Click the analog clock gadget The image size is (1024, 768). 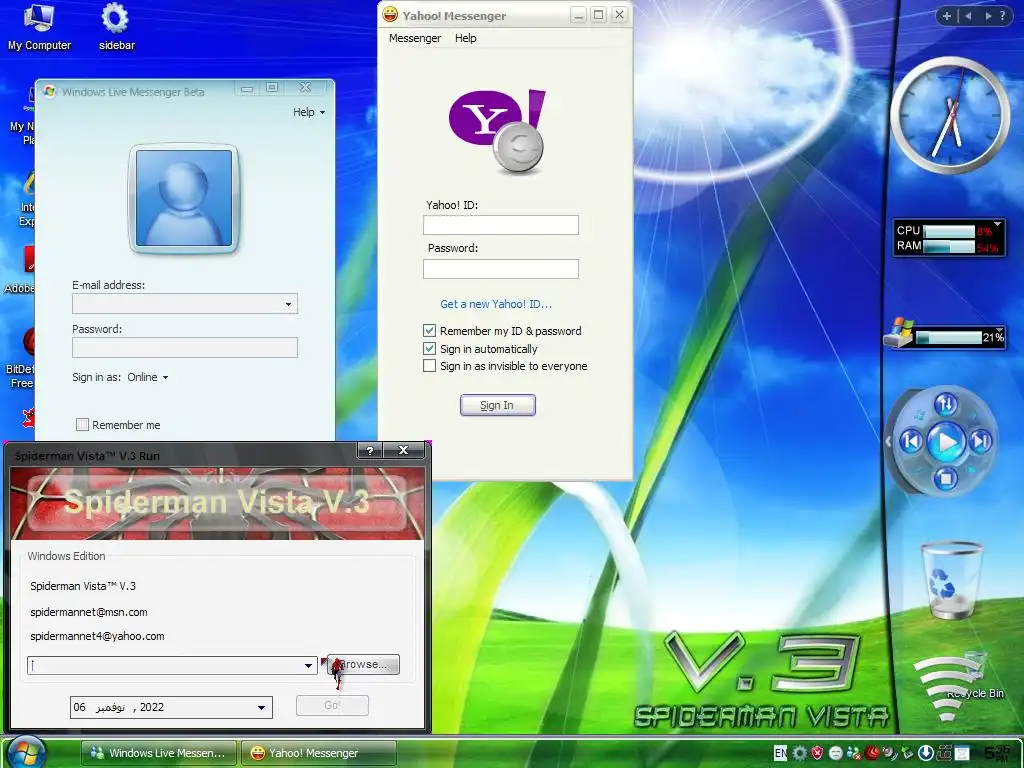(x=950, y=116)
